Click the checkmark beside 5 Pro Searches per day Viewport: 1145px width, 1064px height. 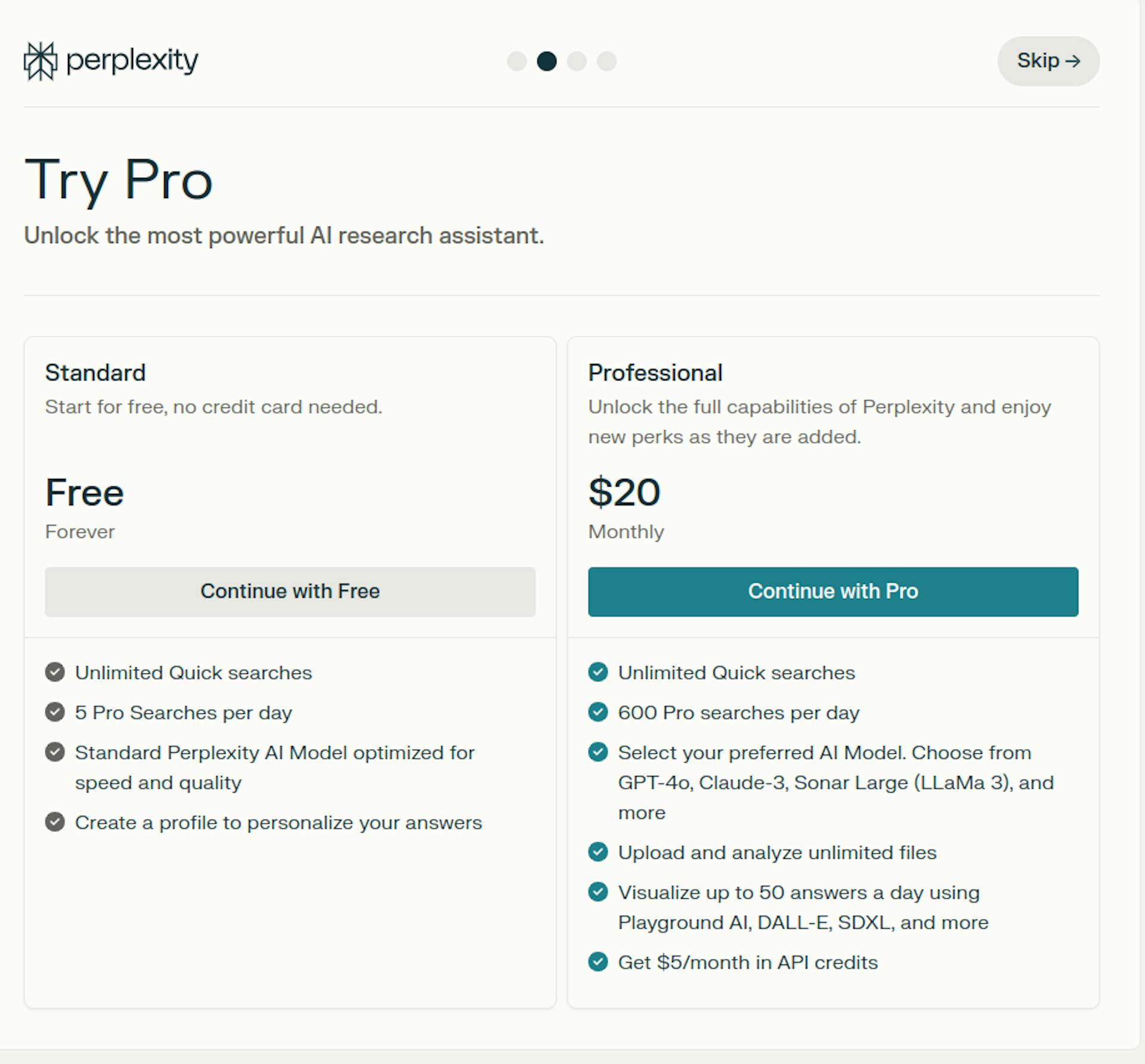[x=55, y=712]
